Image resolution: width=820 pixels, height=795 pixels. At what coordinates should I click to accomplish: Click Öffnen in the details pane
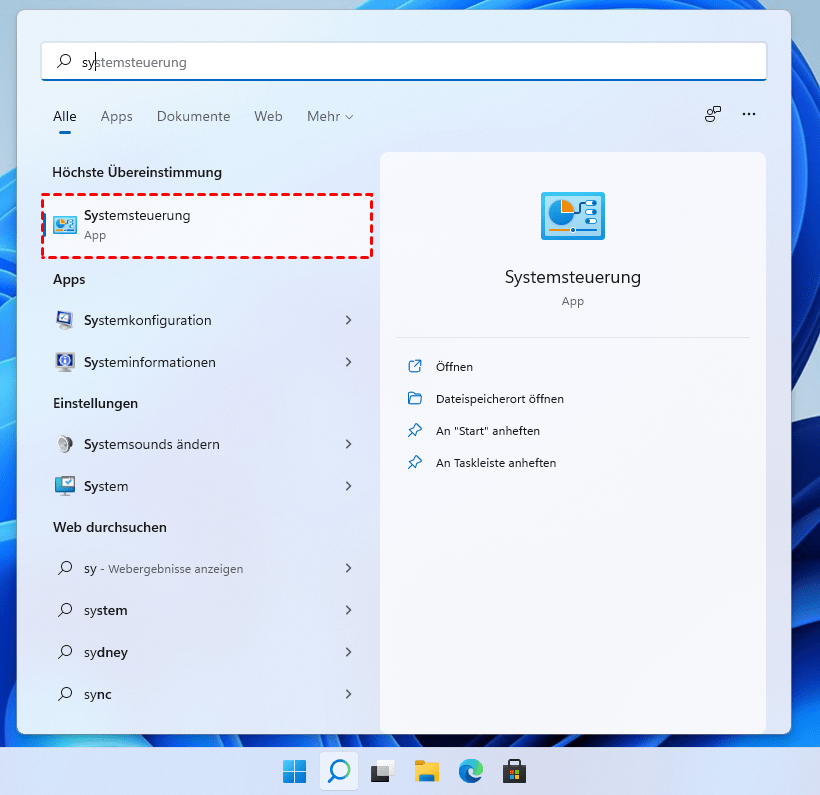pyautogui.click(x=454, y=367)
